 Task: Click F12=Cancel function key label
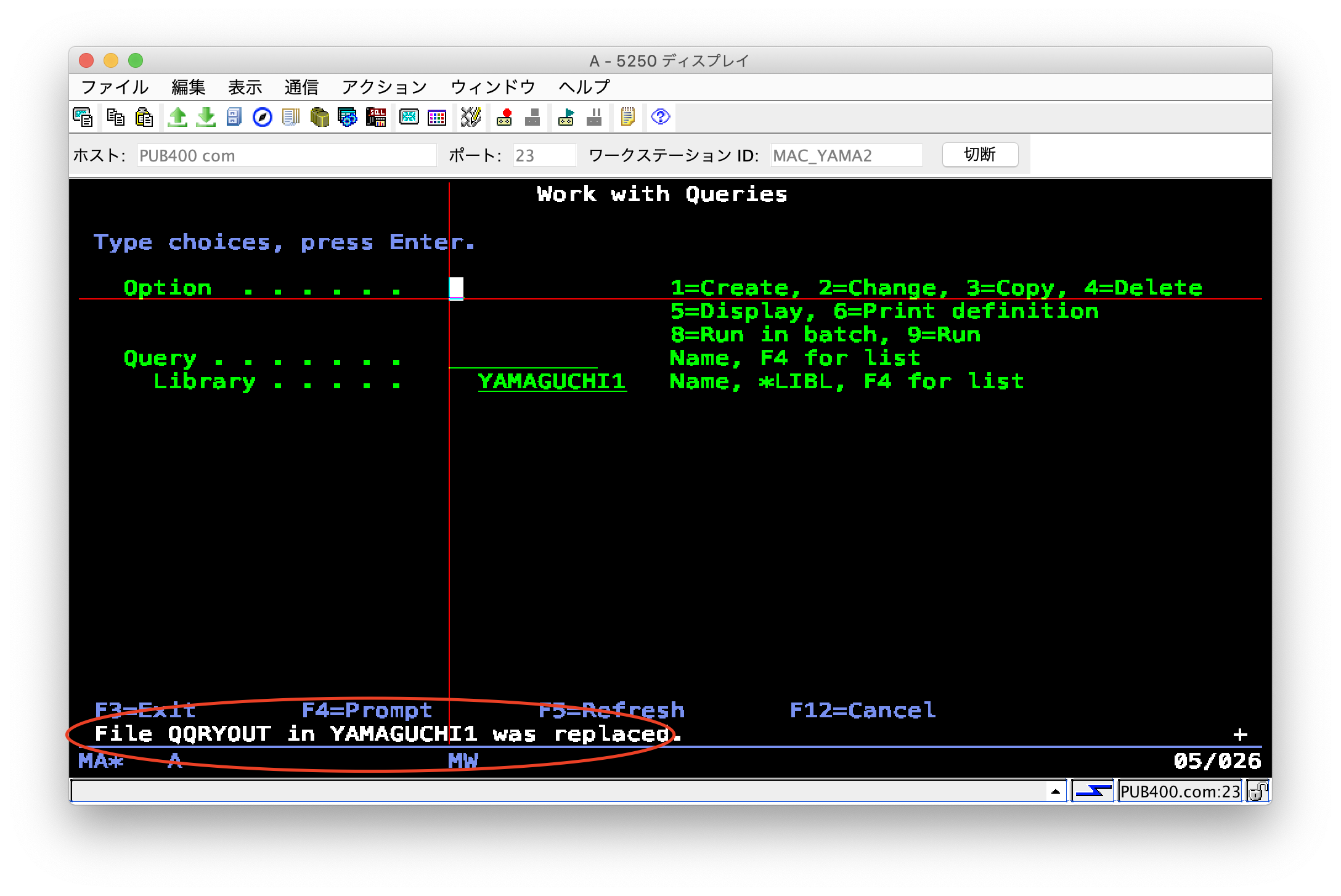(x=863, y=711)
